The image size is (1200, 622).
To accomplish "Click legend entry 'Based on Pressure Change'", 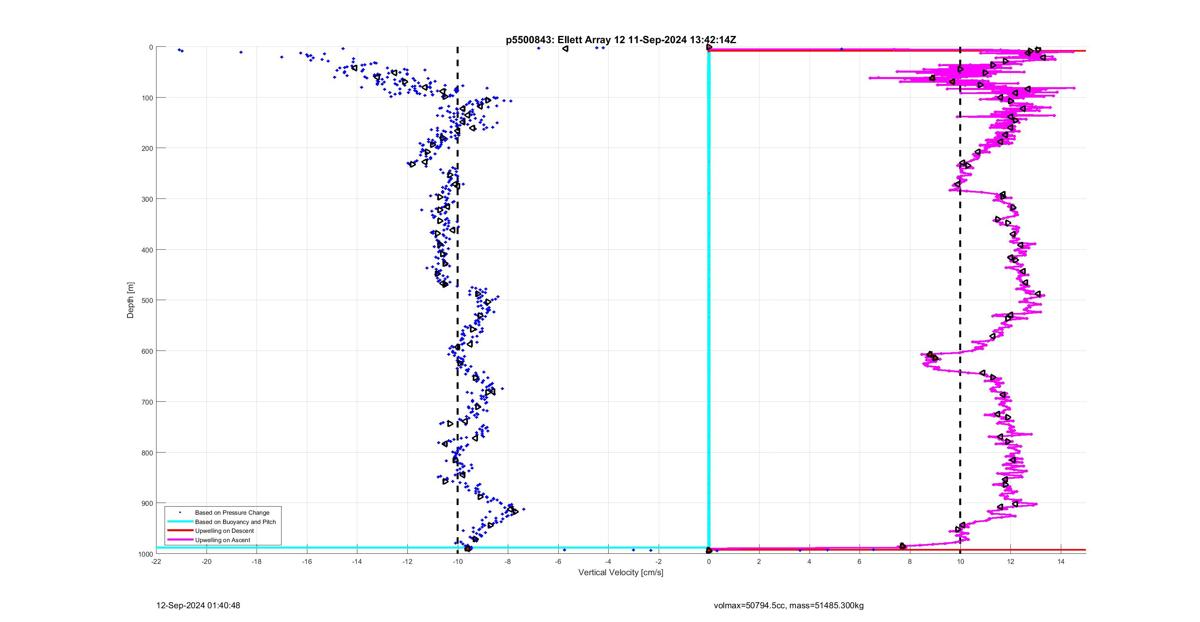I will (x=232, y=512).
